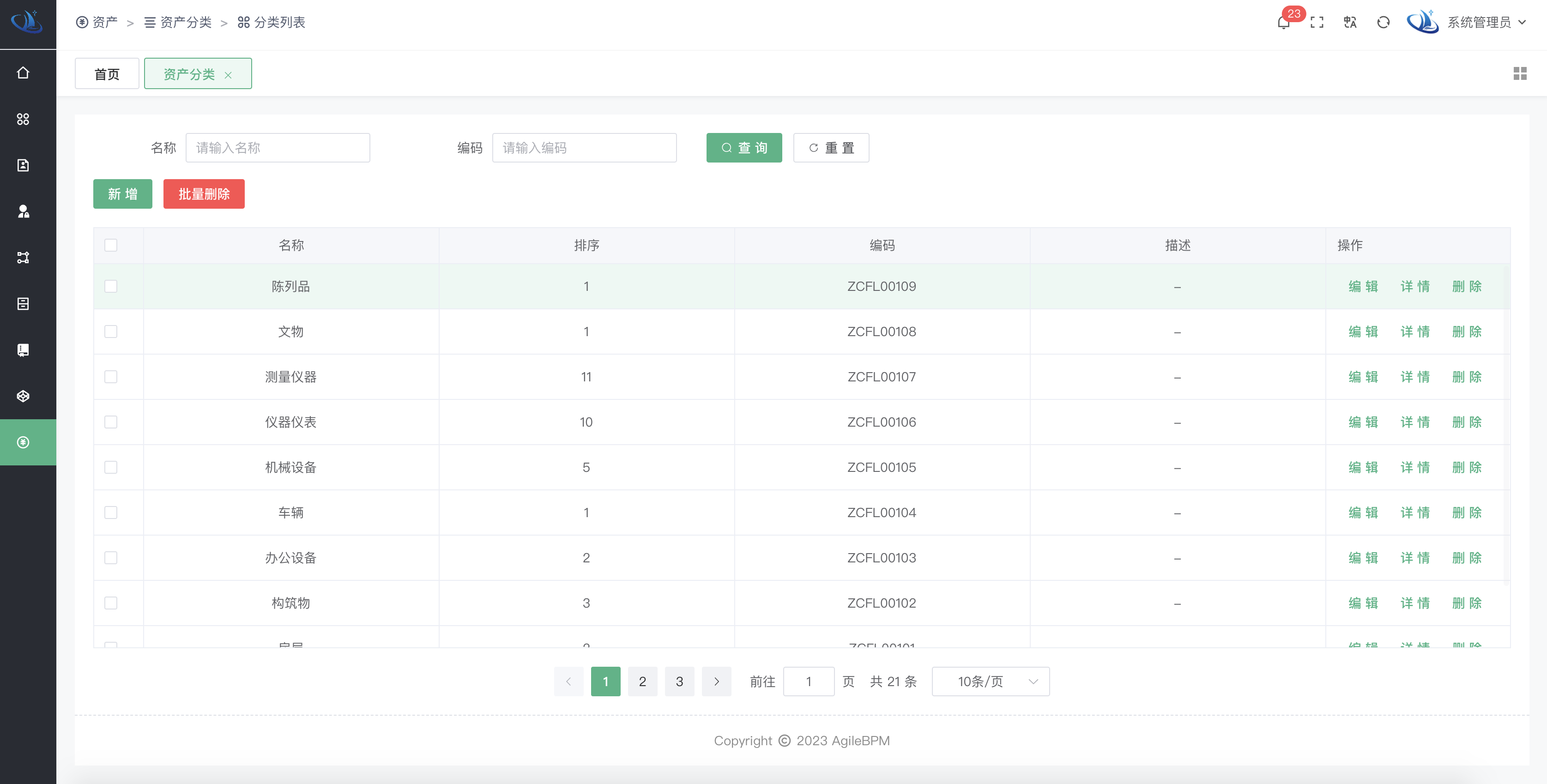
Task: Click the 名称 column header
Action: point(290,245)
